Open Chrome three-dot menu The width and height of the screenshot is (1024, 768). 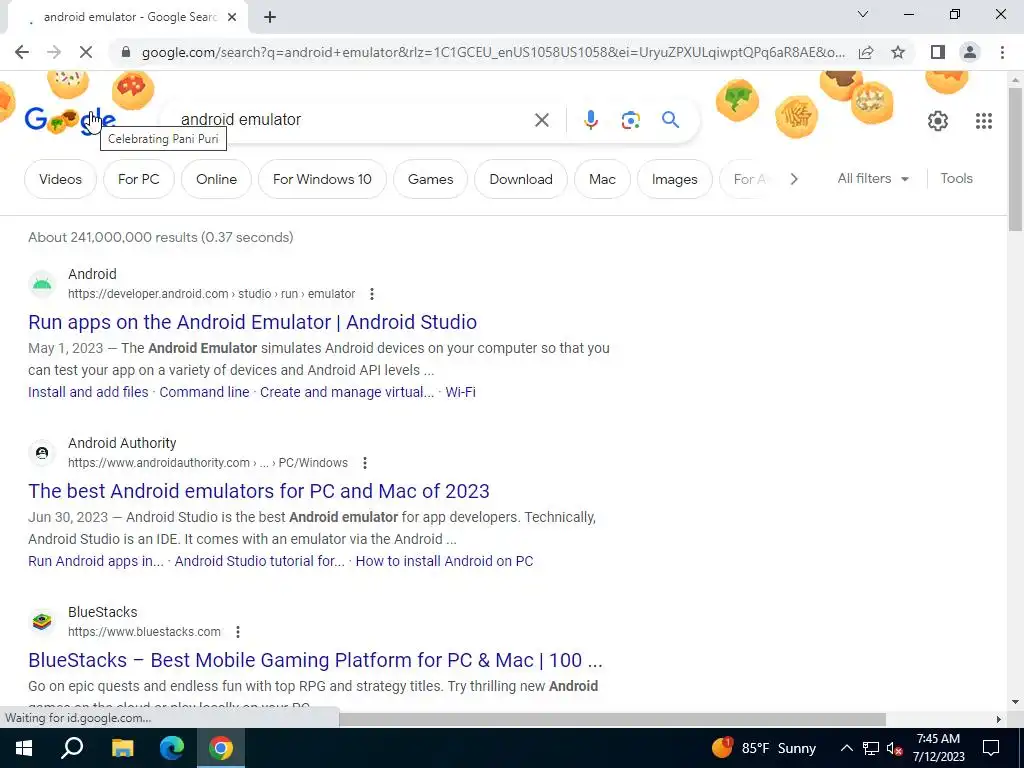pos(1002,52)
